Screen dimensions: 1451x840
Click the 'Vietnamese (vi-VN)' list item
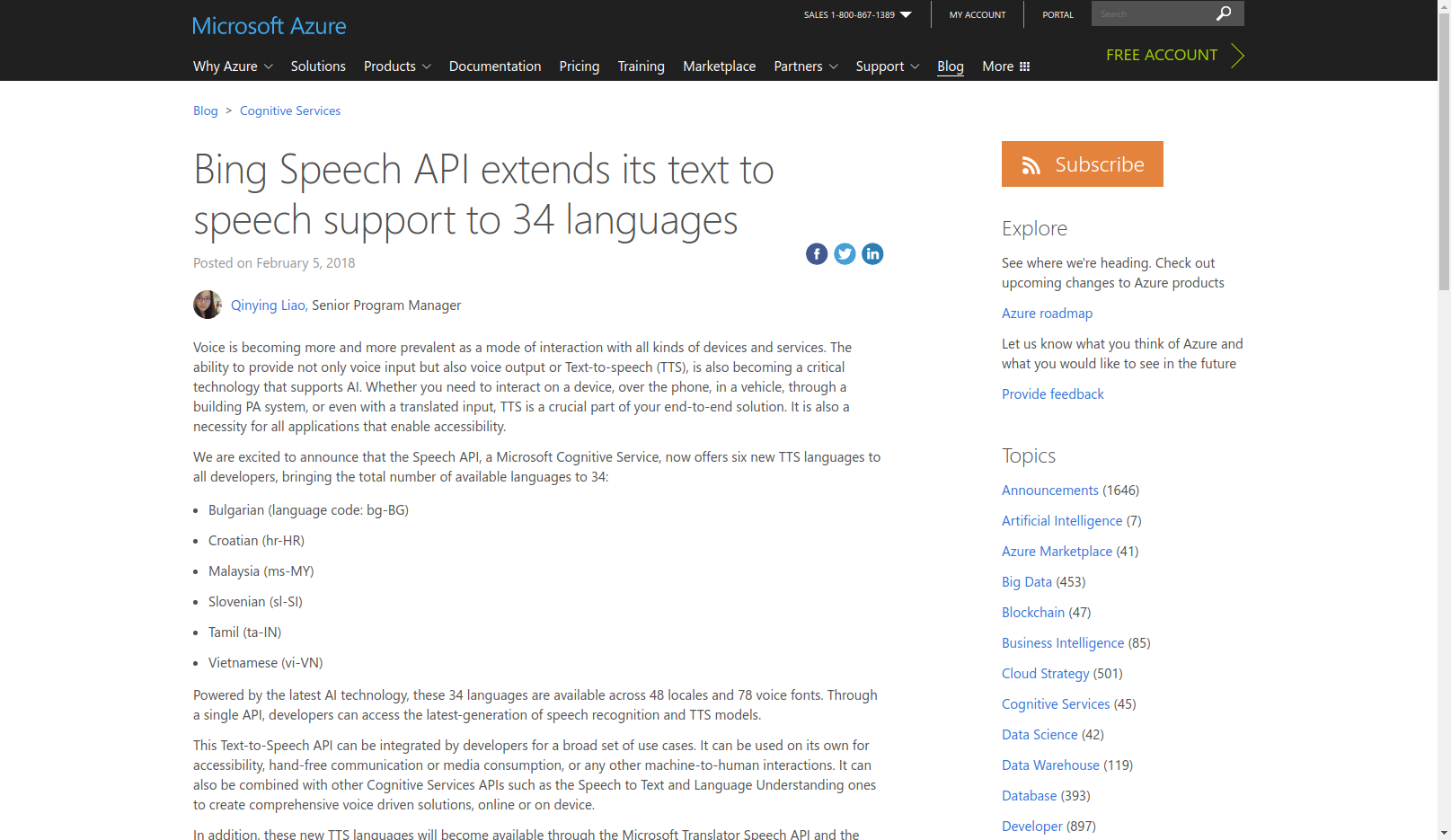[x=266, y=663]
